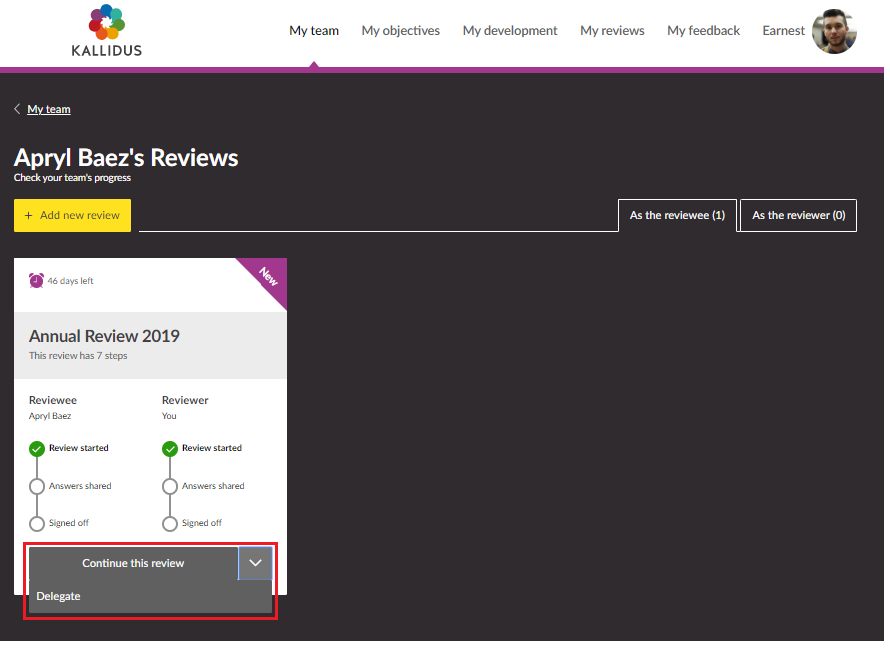This screenshot has height=655, width=890.
Task: Click reviewer's Signed off step circle
Action: pyautogui.click(x=170, y=523)
